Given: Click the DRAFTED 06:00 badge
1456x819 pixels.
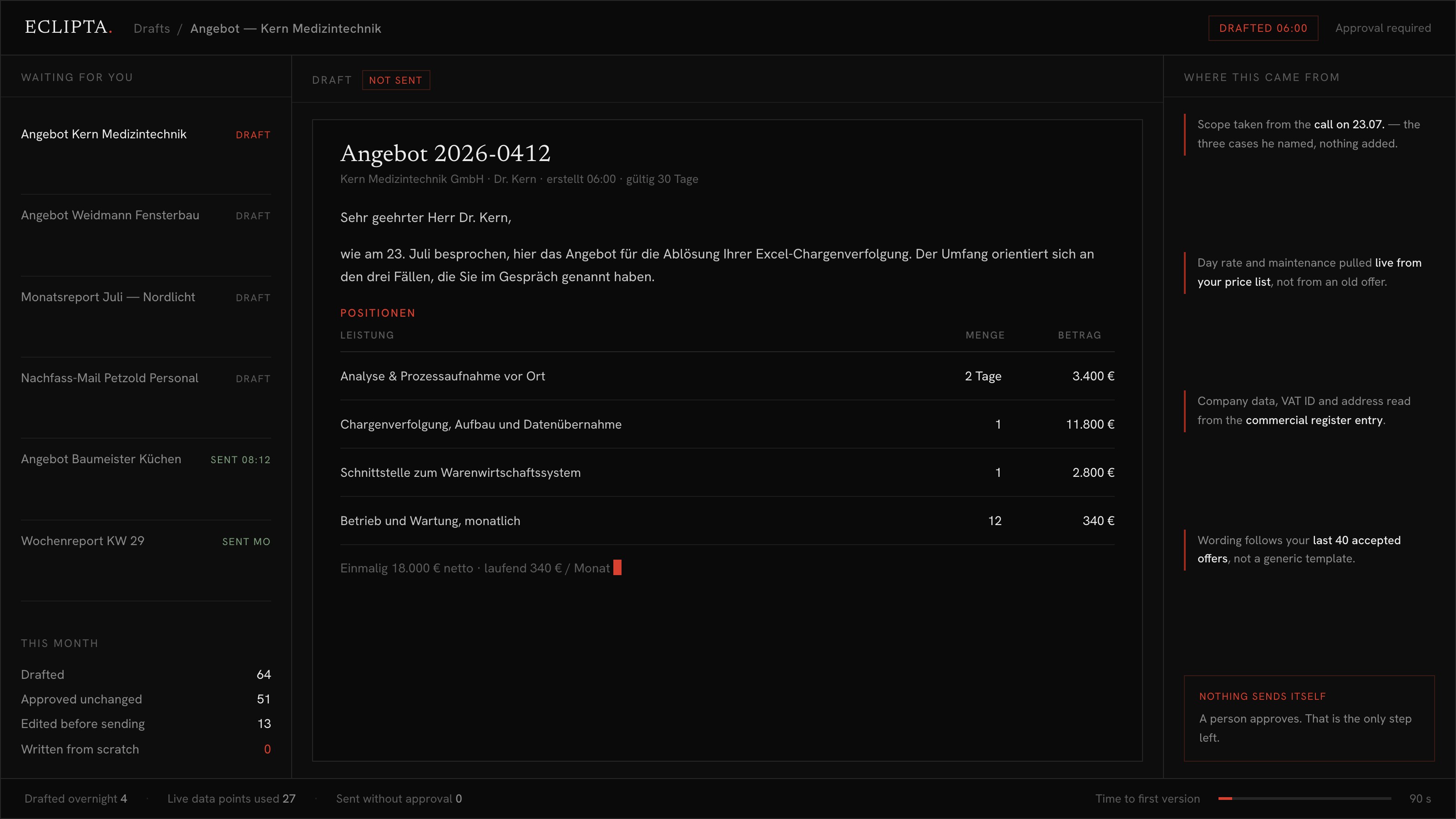Looking at the screenshot, I should coord(1263,28).
